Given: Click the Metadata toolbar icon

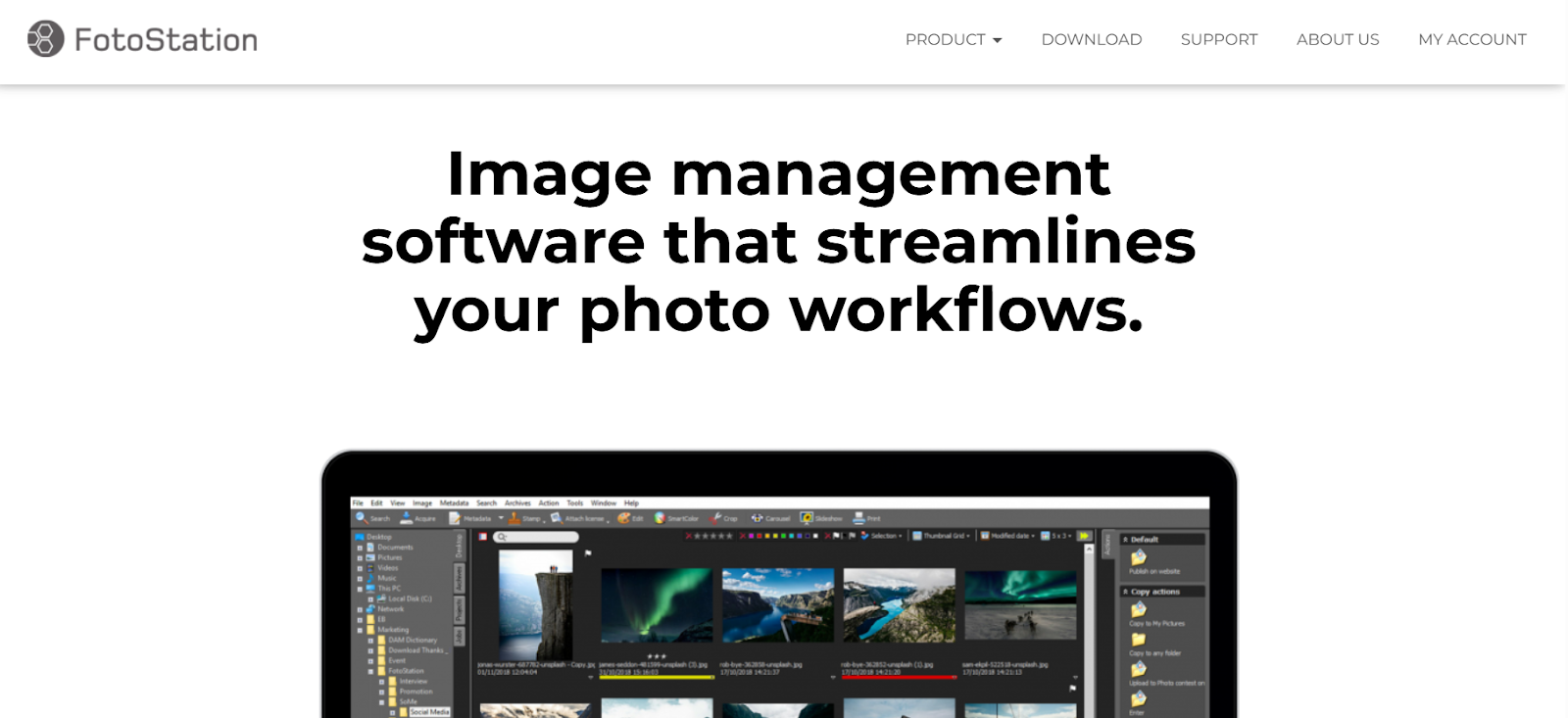Looking at the screenshot, I should click(x=455, y=517).
